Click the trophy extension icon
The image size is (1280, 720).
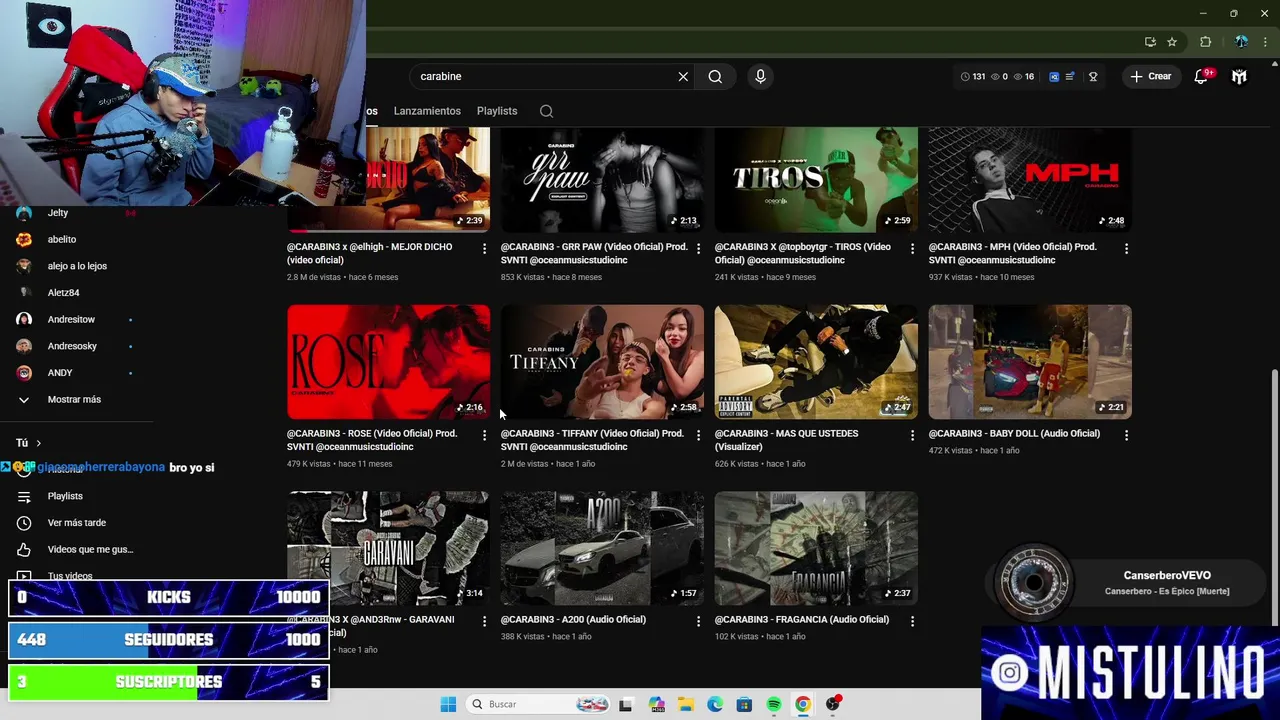[1093, 76]
